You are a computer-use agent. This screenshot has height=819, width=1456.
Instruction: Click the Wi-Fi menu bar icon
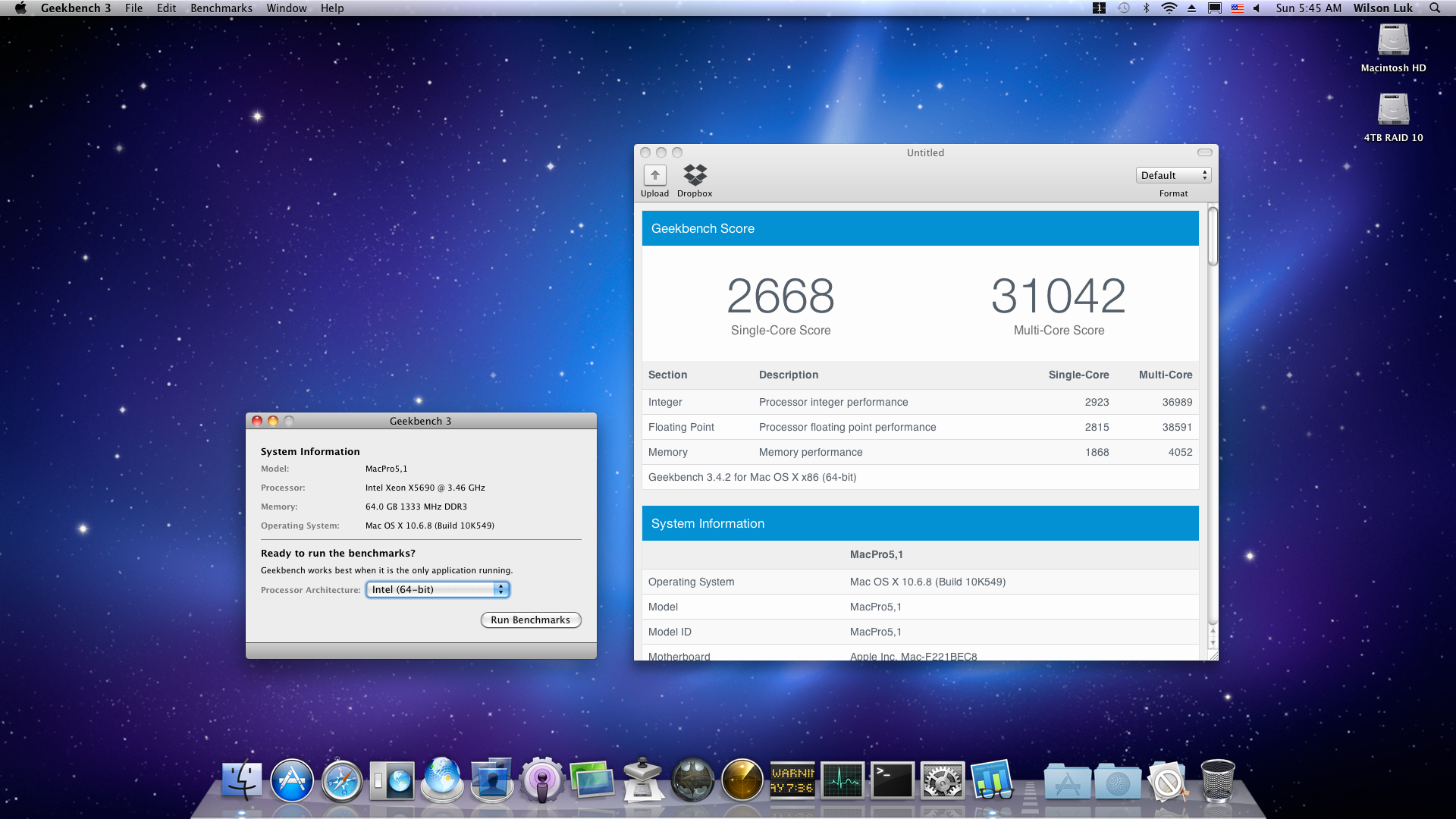tap(1169, 8)
